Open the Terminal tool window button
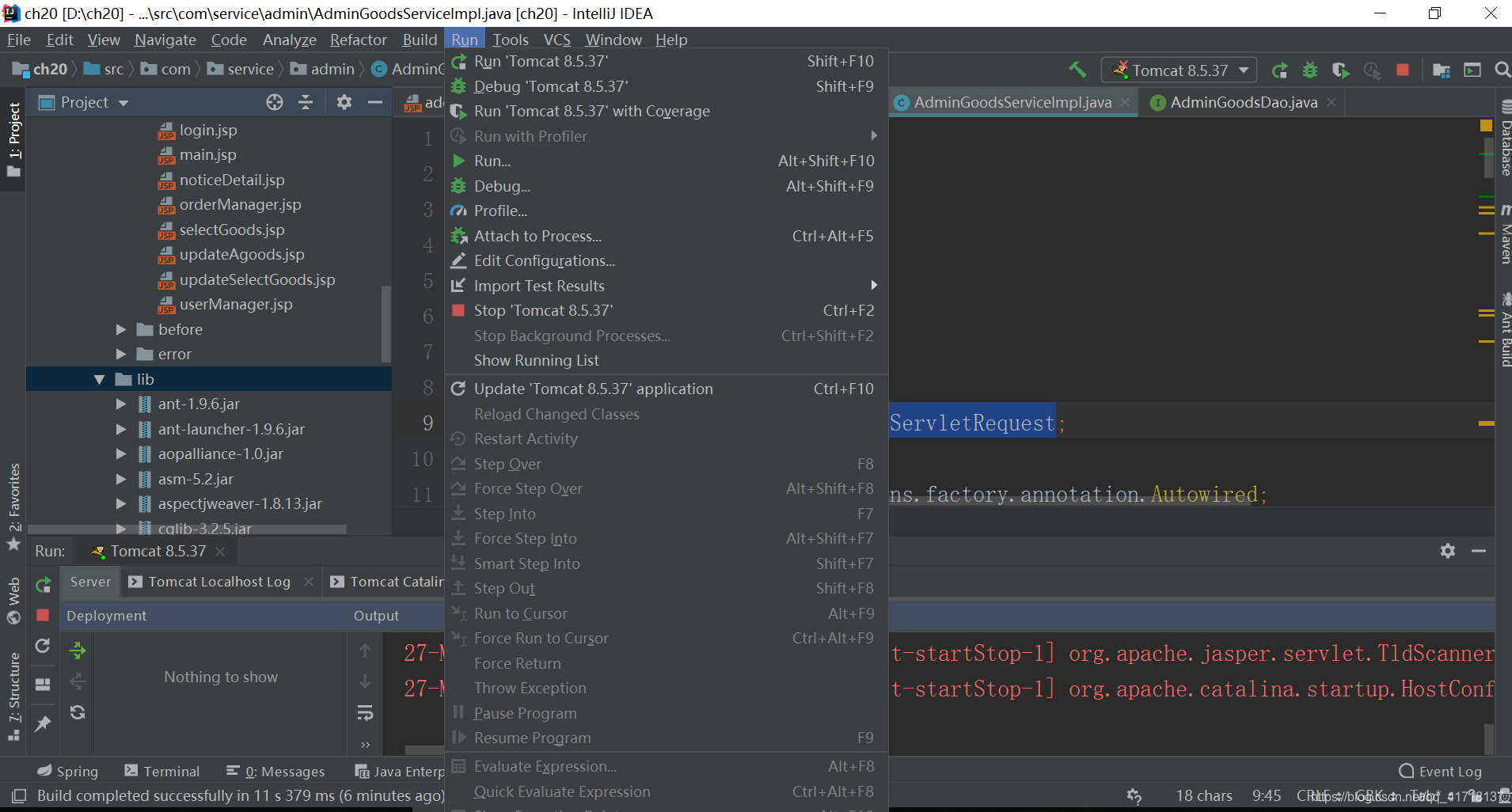Screen dimensions: 1512x812 [x=162, y=771]
